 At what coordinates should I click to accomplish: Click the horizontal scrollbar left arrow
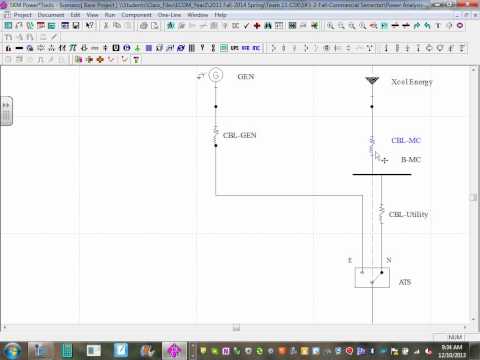4,327
